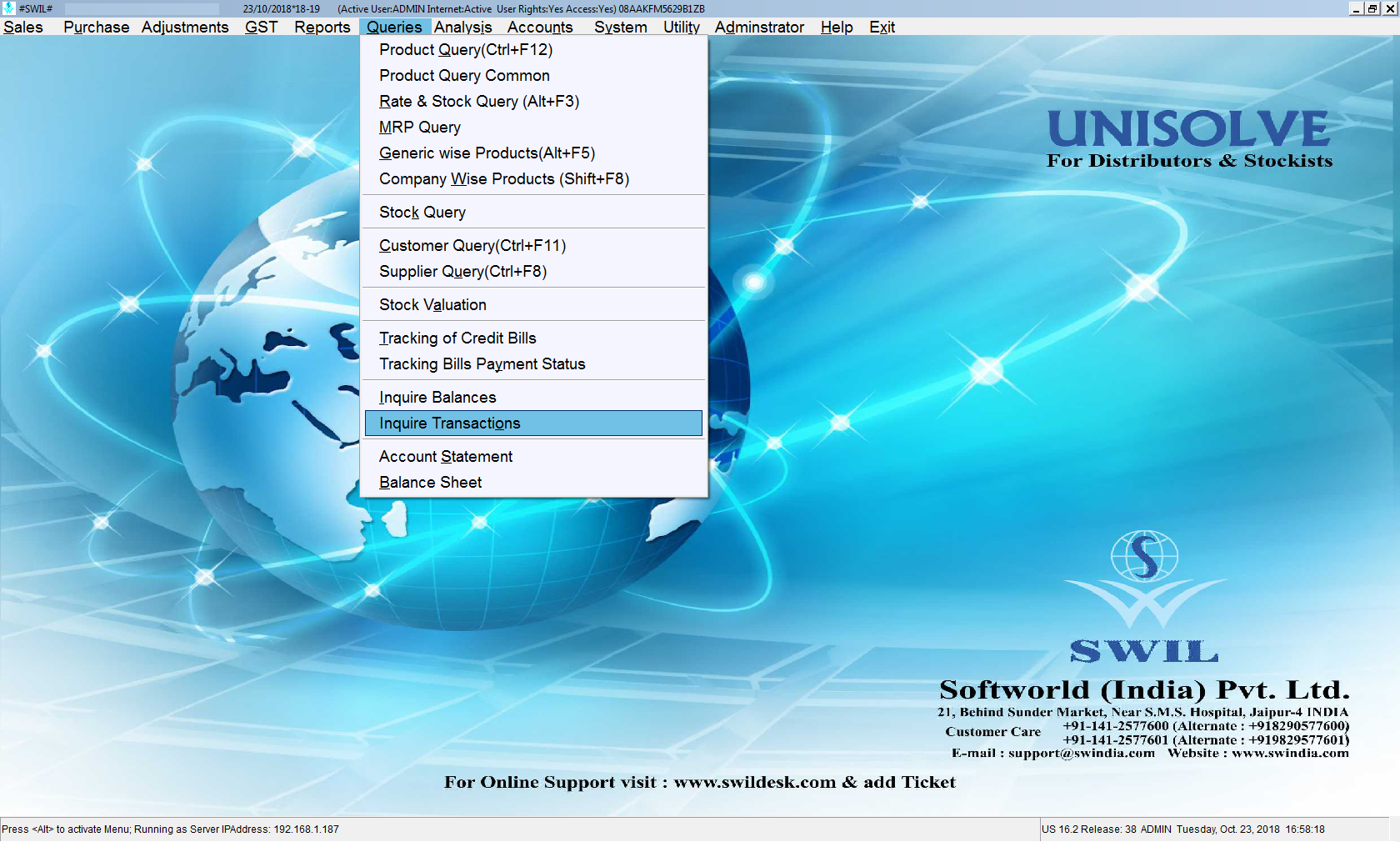This screenshot has width=1400, height=842.
Task: Open Rate & Stock Query
Action: click(533, 102)
